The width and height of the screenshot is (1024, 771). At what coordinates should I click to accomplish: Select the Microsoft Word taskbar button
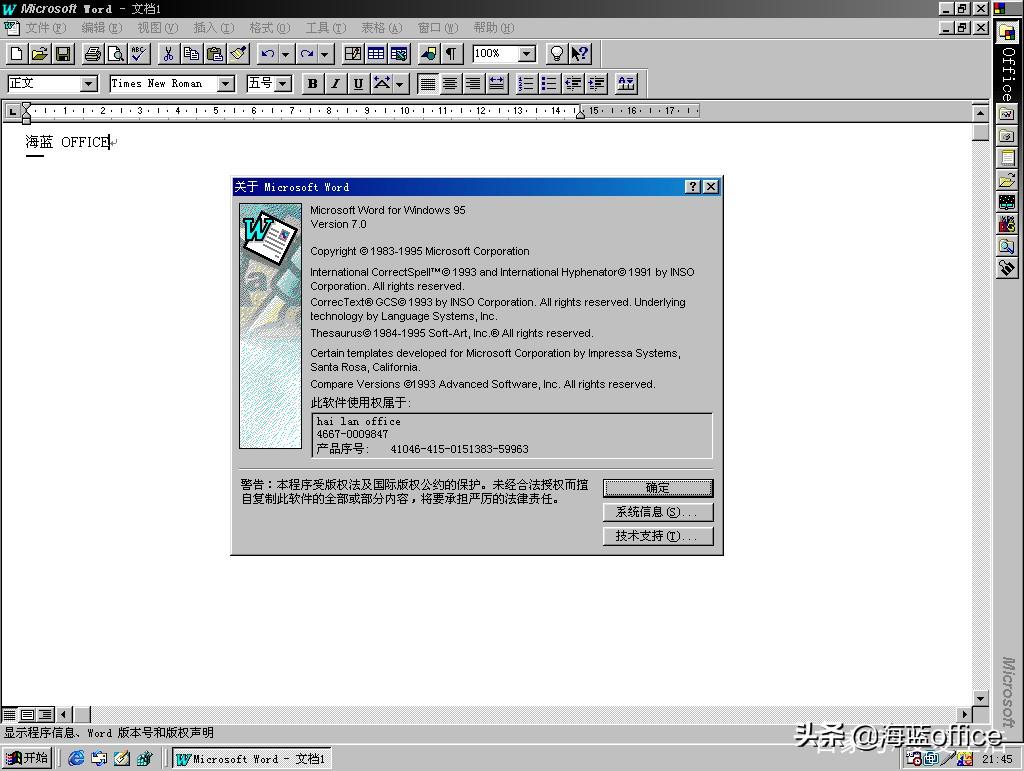point(251,759)
